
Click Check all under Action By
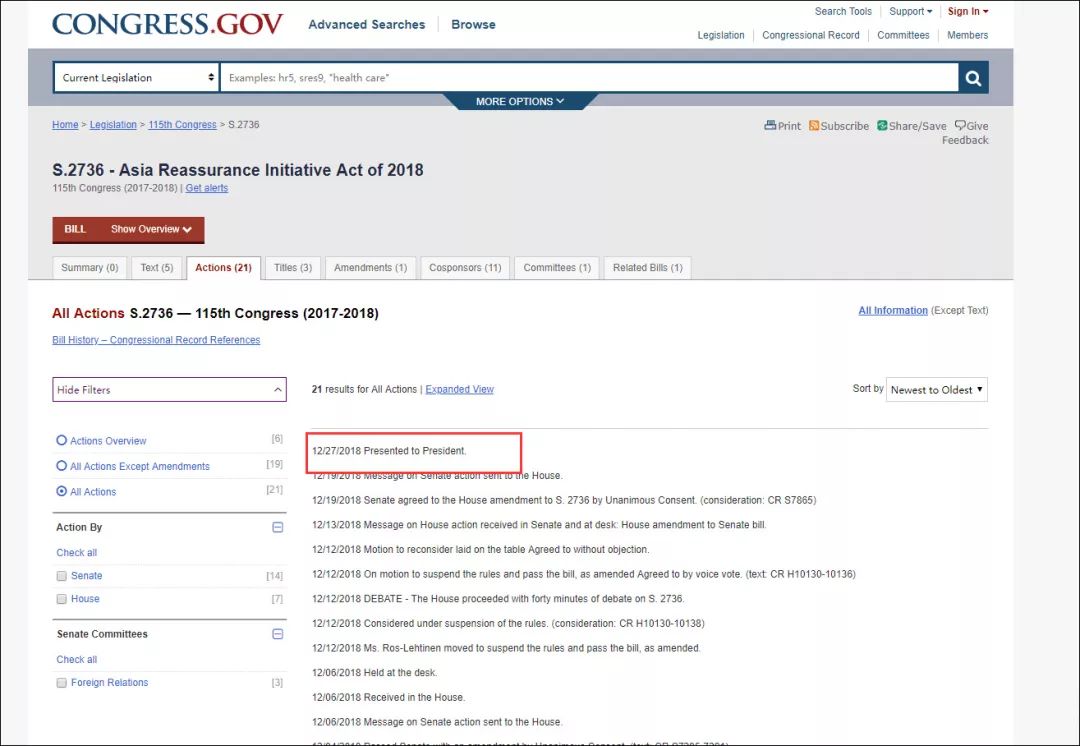pyautogui.click(x=76, y=552)
